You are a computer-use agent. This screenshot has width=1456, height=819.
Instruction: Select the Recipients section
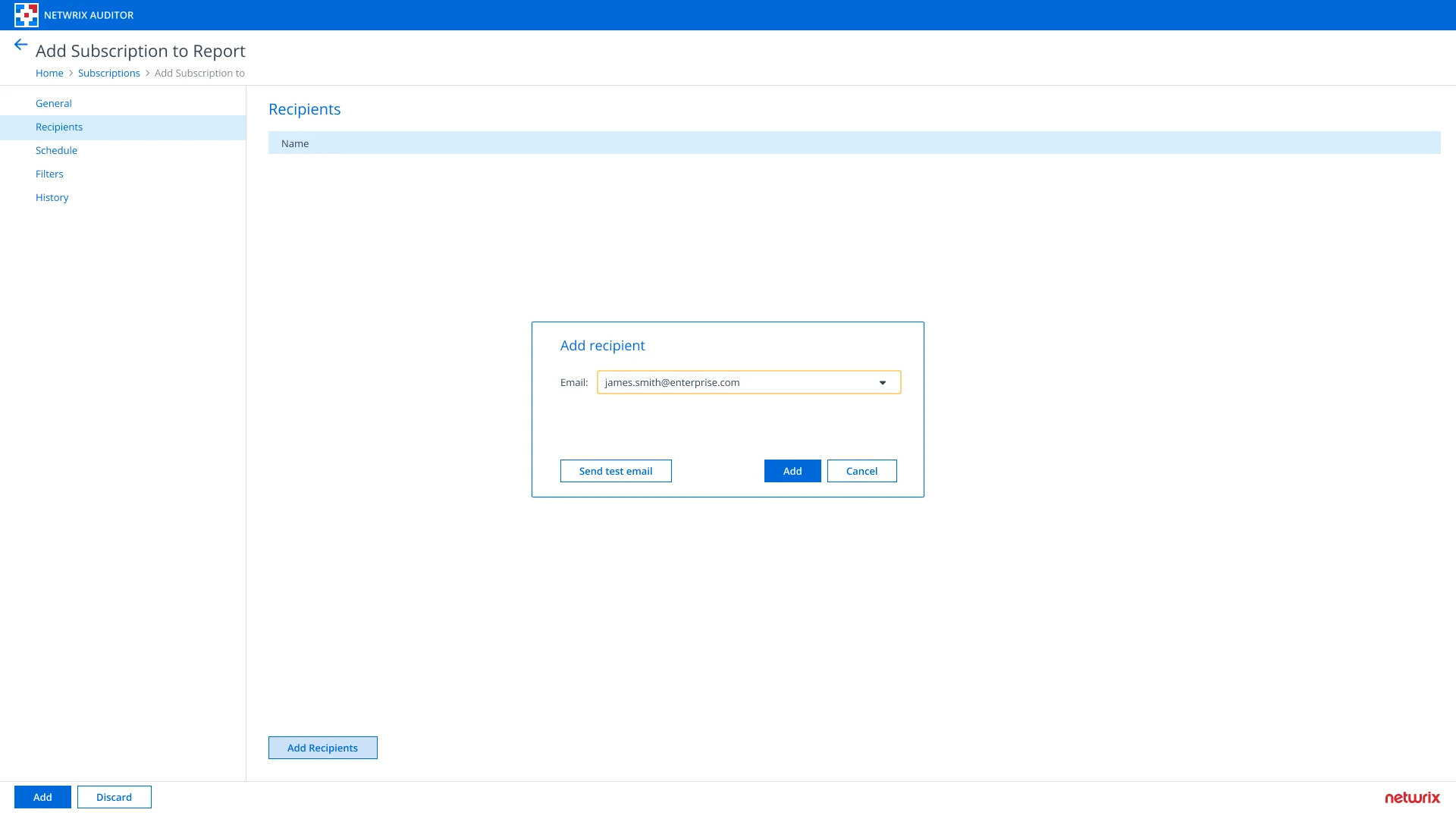click(x=123, y=127)
